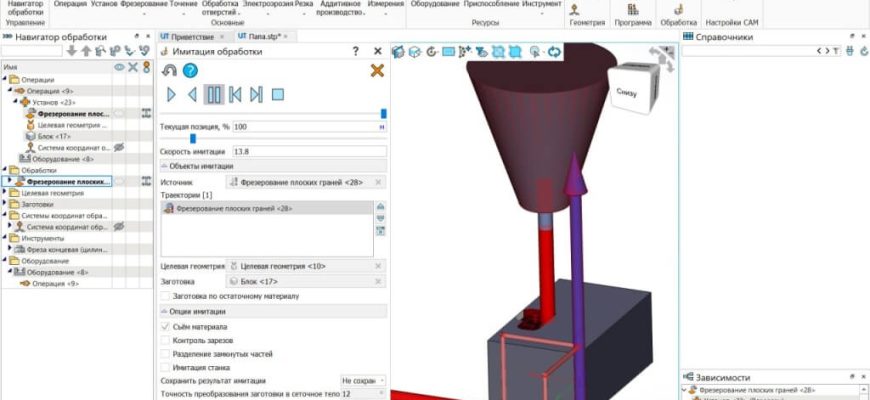Click the undo arrow in simulation dialog
Viewport: 870px width, 400px height.
[x=169, y=70]
